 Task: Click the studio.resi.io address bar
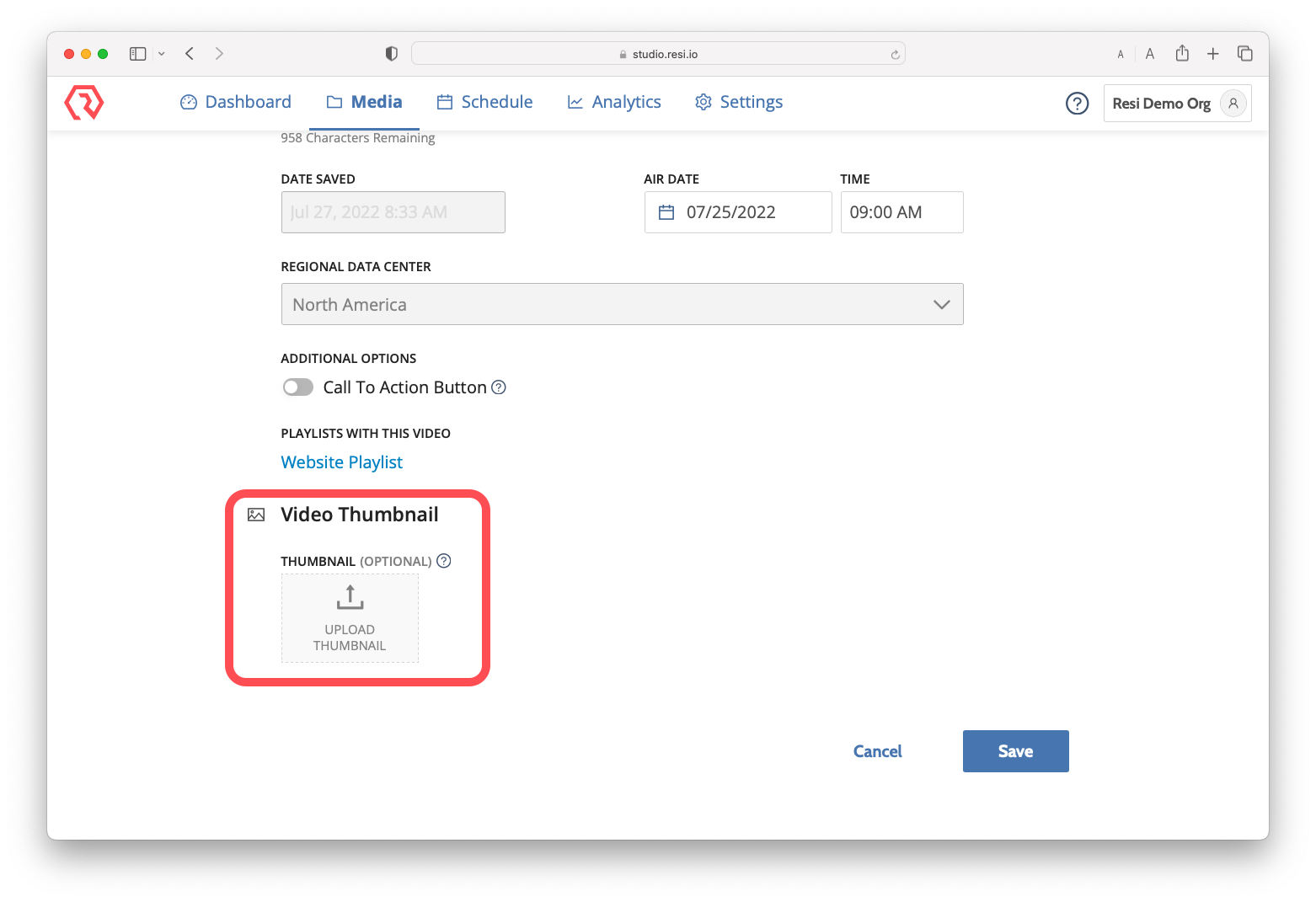pyautogui.click(x=658, y=54)
